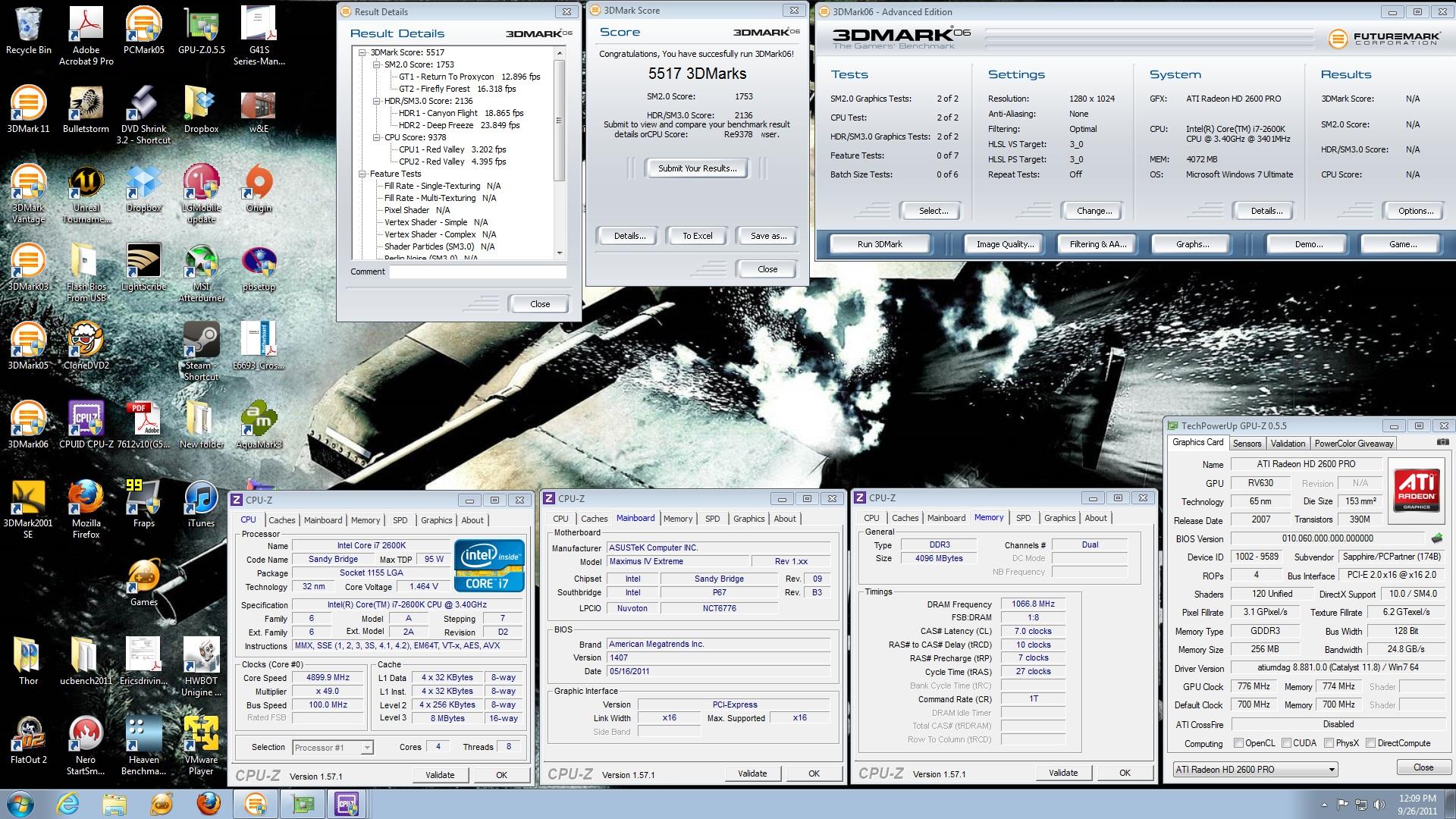The image size is (1456, 819).
Task: Open Steam shortcut on desktop
Action: click(x=201, y=351)
